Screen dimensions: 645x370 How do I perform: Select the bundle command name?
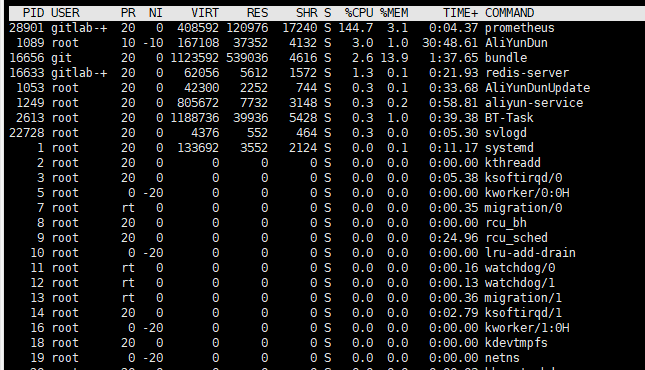(506, 58)
